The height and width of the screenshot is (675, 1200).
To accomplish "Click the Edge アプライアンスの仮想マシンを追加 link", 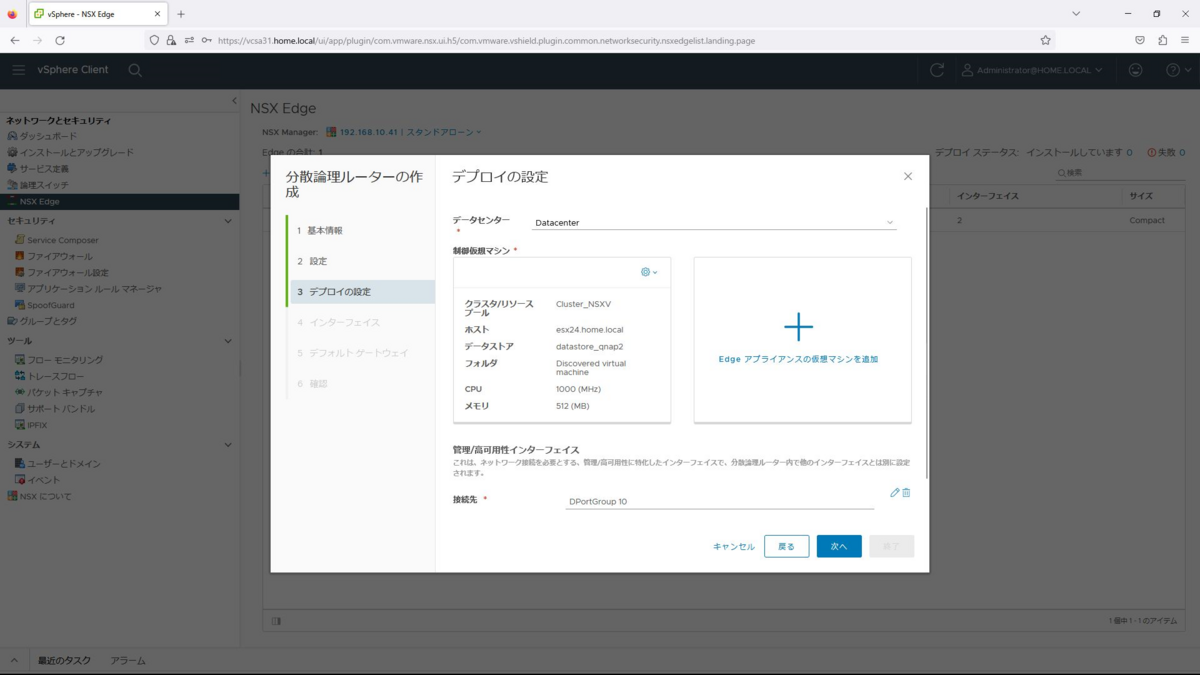I will [x=798, y=359].
